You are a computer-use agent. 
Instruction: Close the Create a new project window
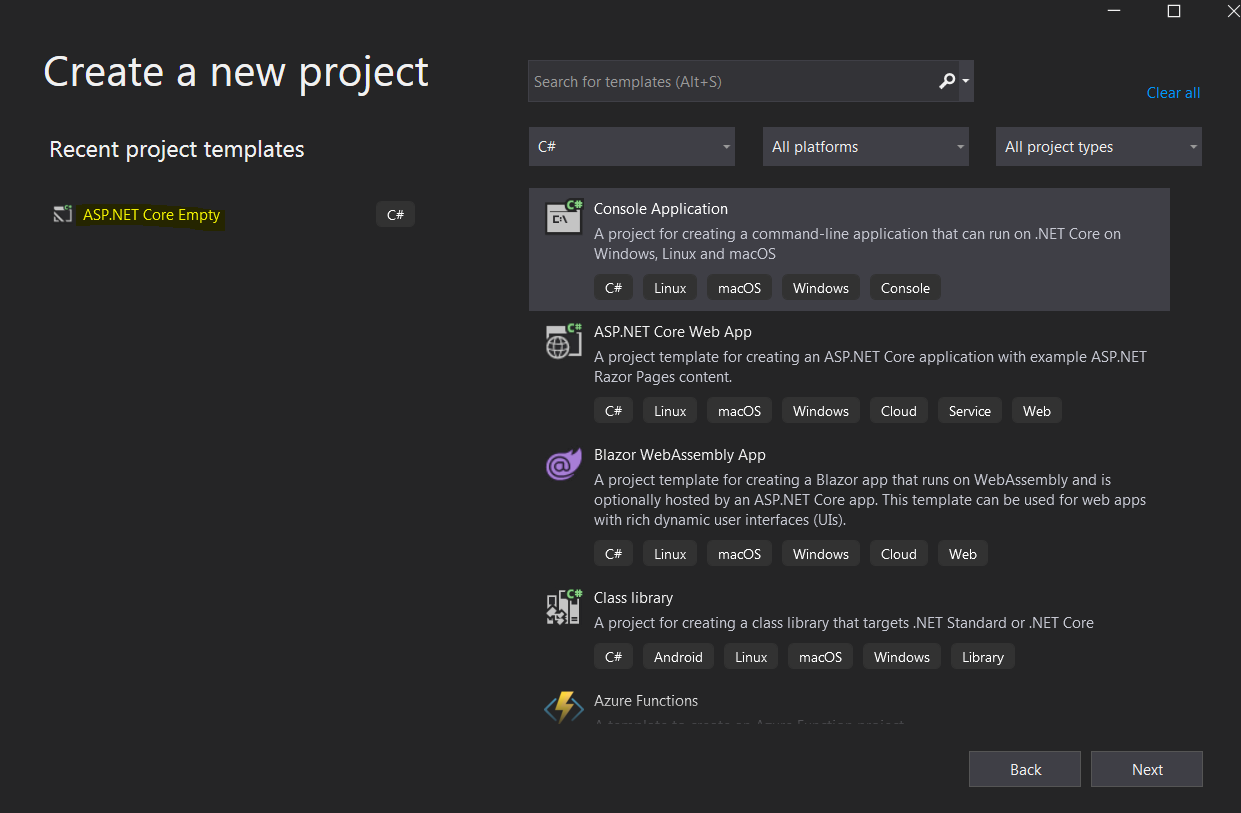click(1232, 11)
